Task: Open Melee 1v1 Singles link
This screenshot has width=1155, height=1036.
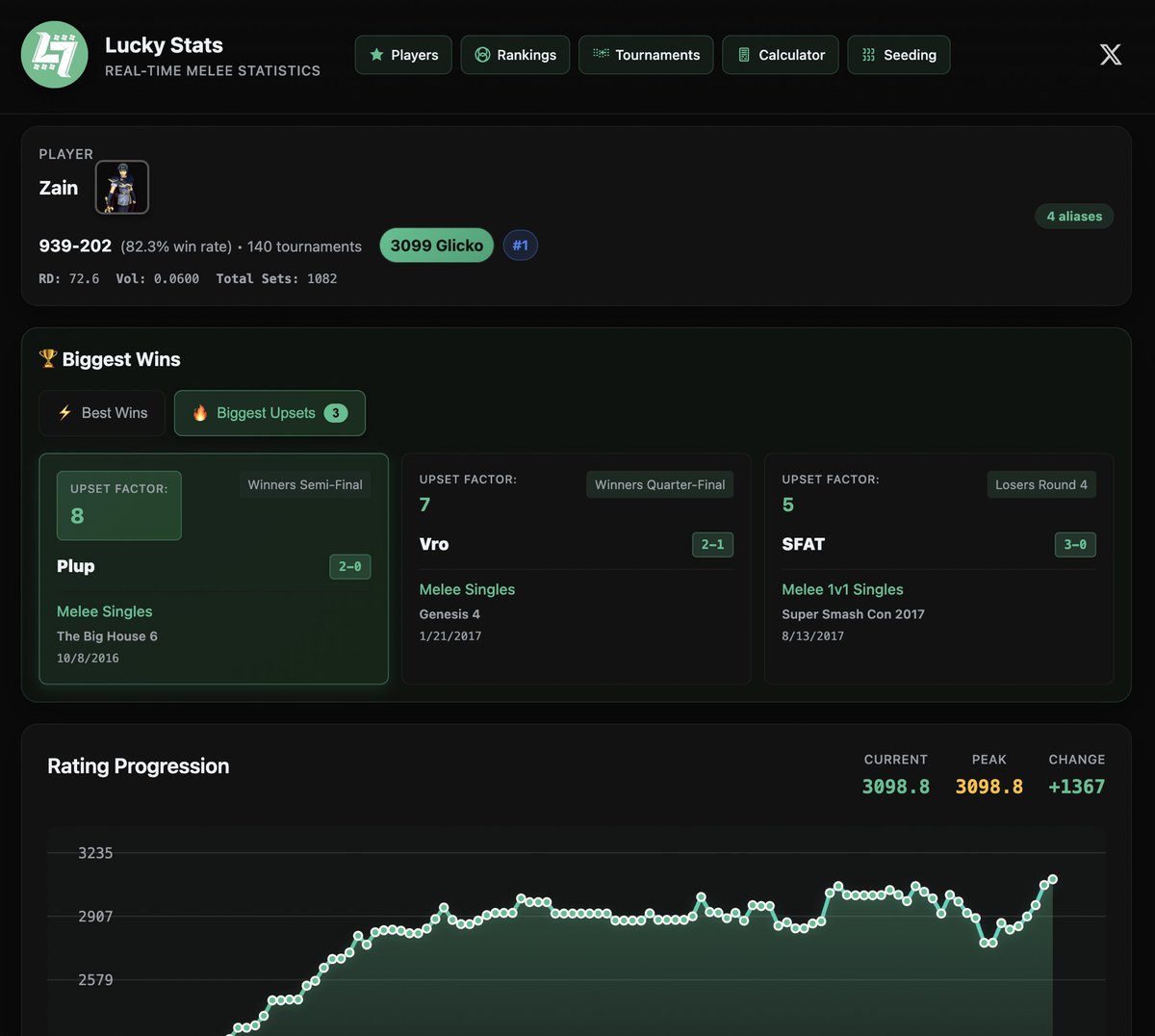Action: [x=843, y=589]
